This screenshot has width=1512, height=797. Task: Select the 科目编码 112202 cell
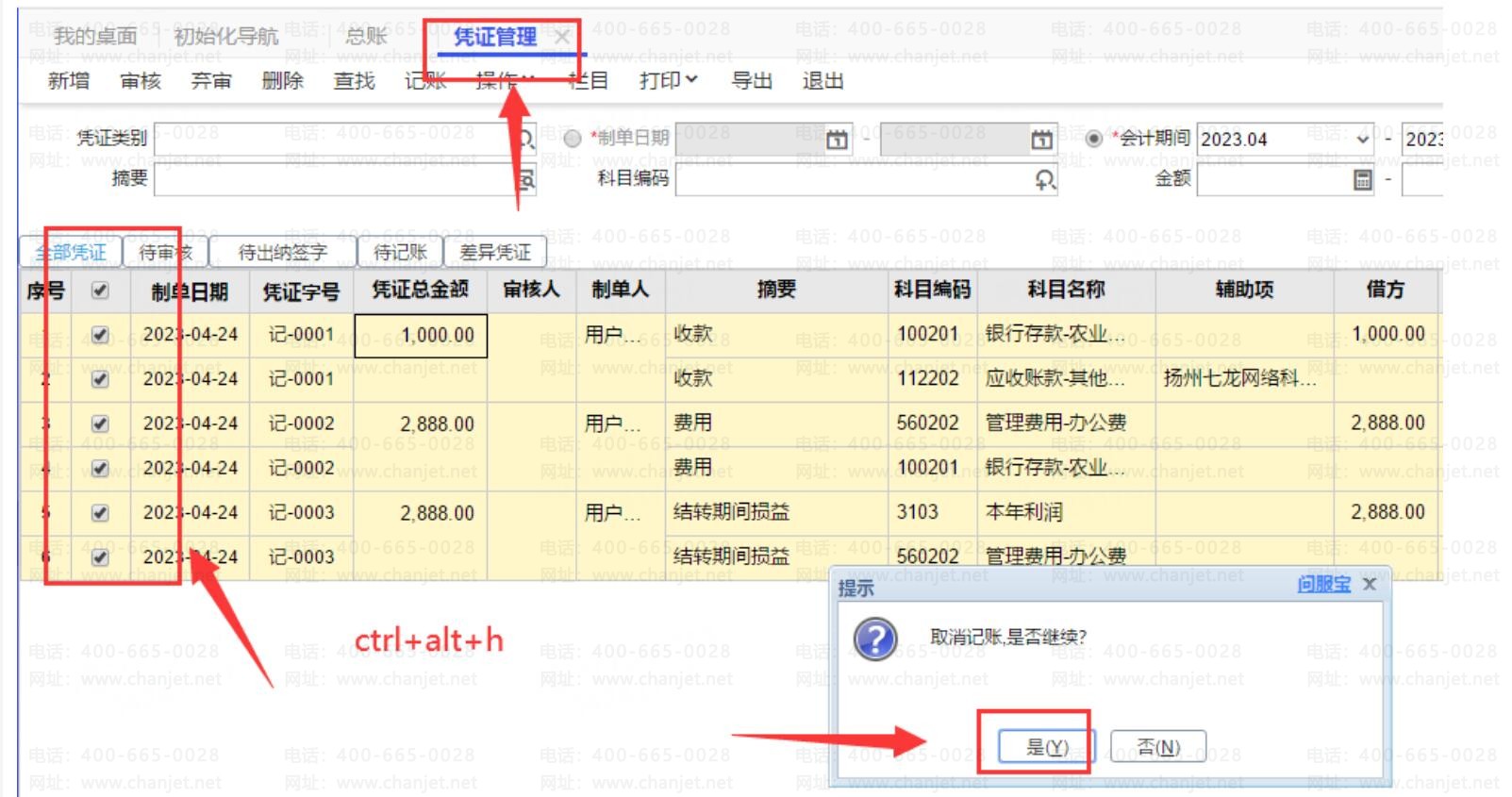[934, 379]
